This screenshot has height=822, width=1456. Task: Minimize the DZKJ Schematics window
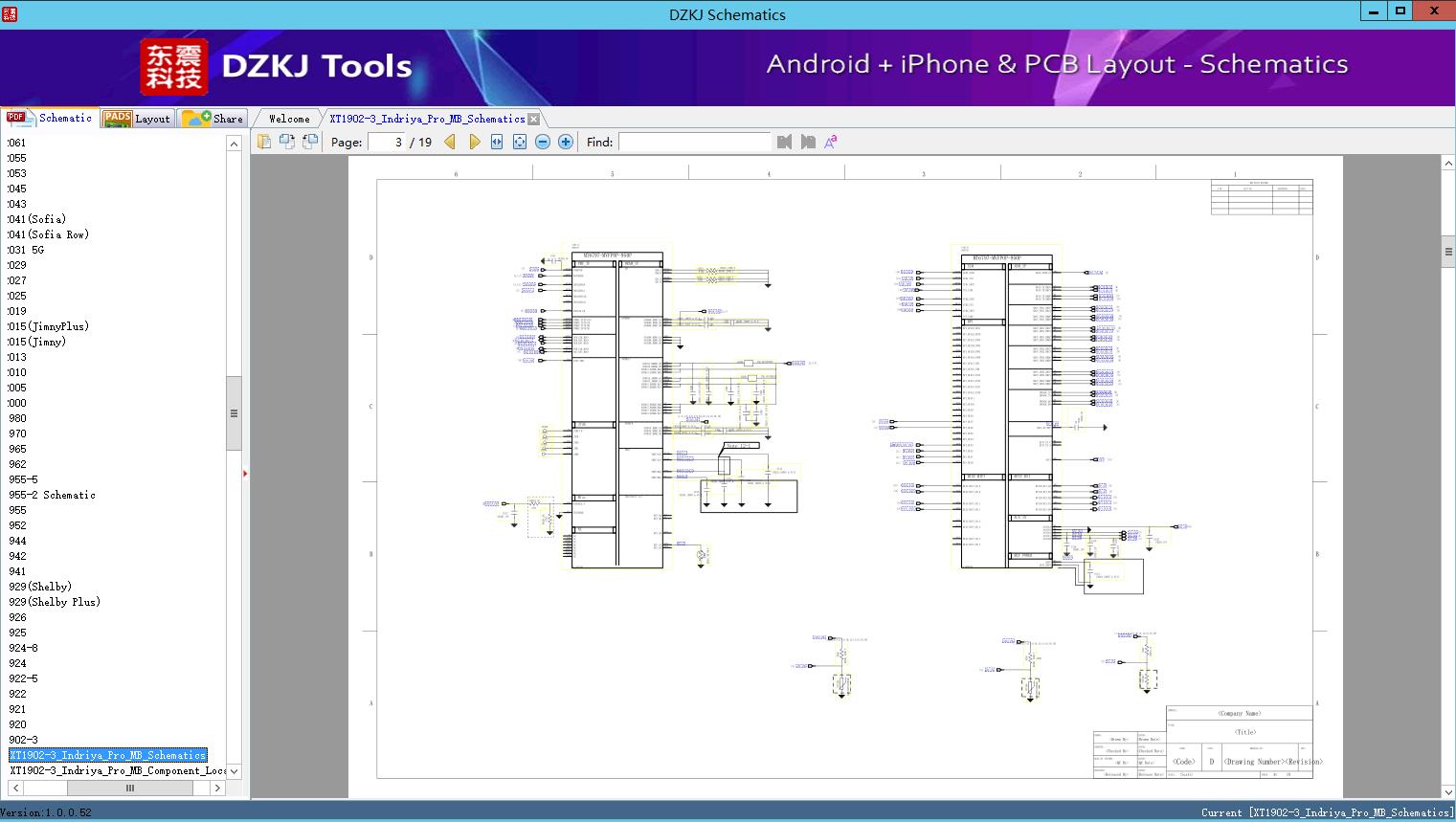coord(1374,11)
